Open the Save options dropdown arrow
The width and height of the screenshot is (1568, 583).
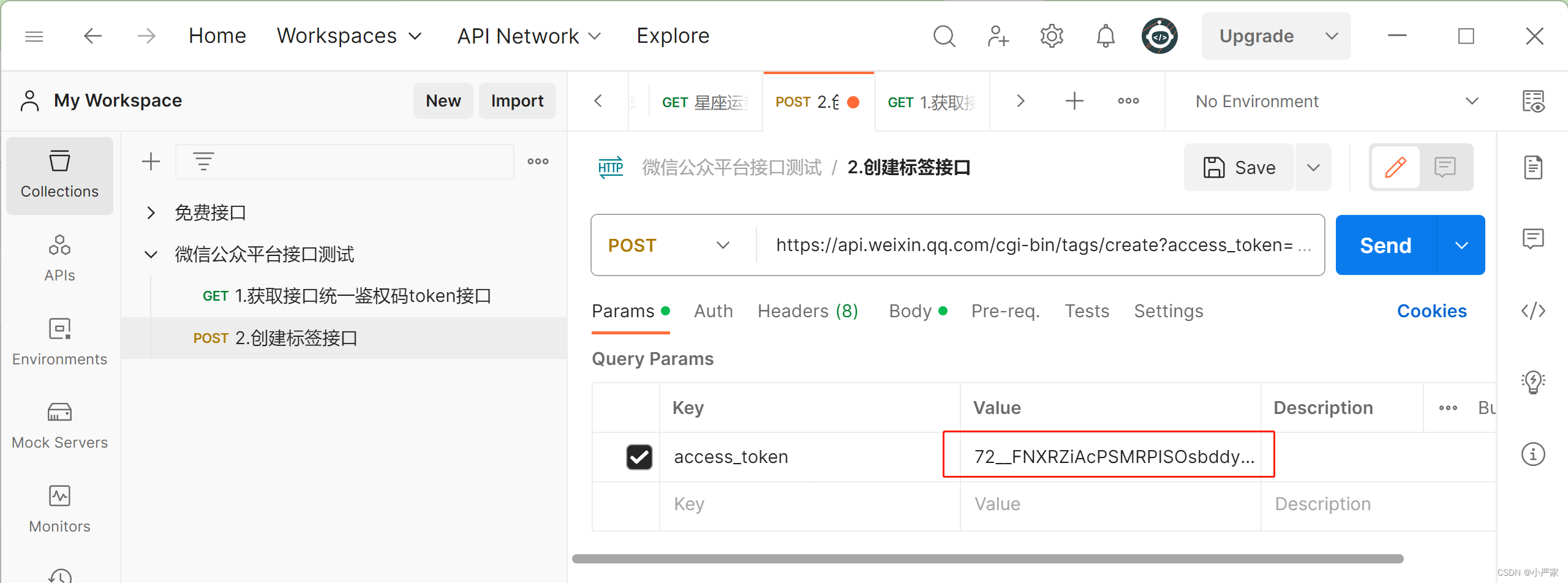[1313, 167]
